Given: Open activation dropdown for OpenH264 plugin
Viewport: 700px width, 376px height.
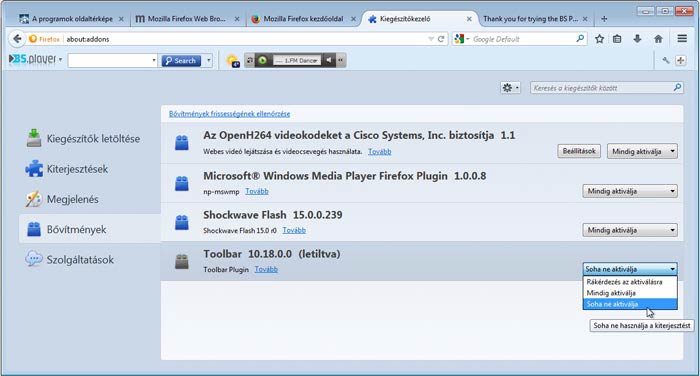Looking at the screenshot, I should pyautogui.click(x=642, y=151).
